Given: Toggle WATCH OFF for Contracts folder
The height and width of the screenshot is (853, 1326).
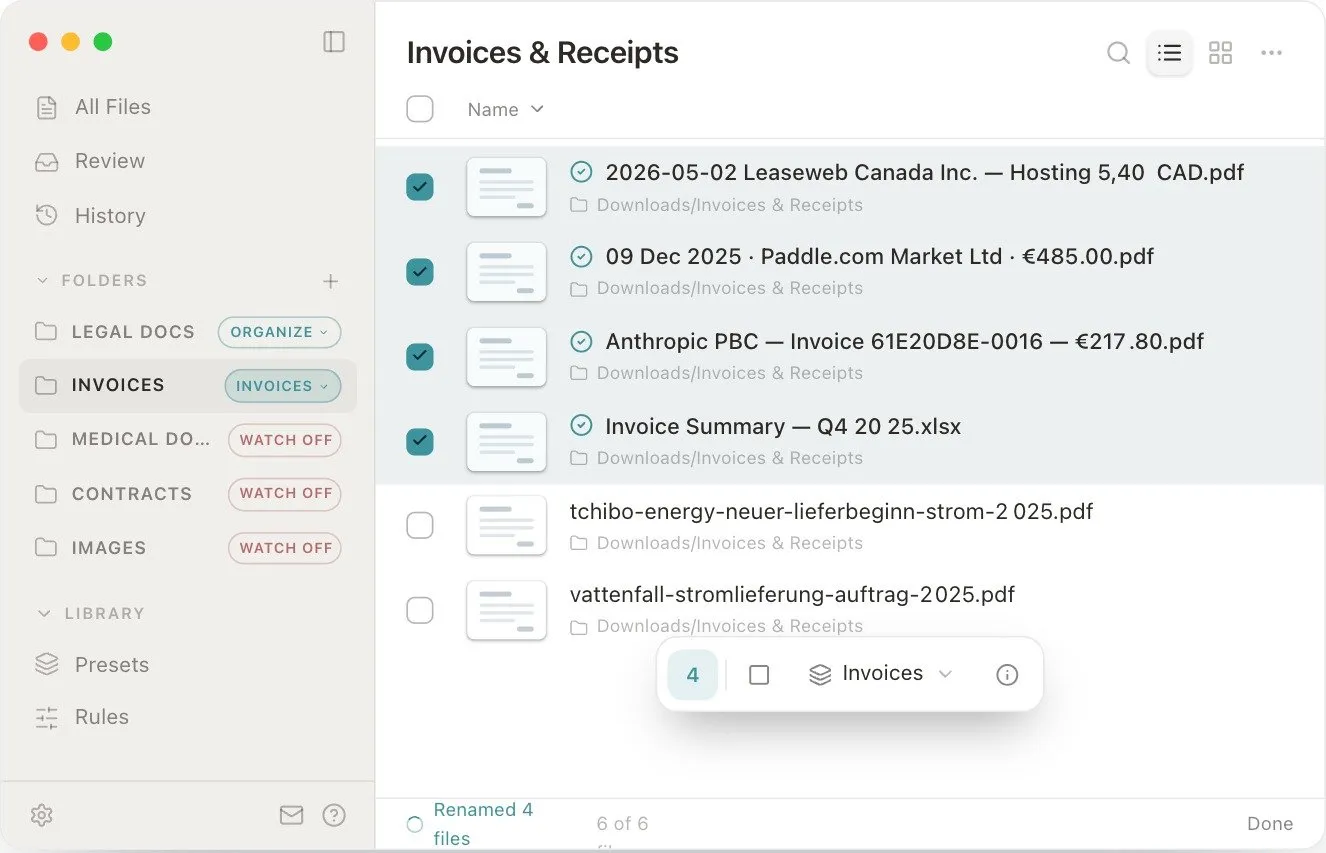Looking at the screenshot, I should [x=285, y=493].
